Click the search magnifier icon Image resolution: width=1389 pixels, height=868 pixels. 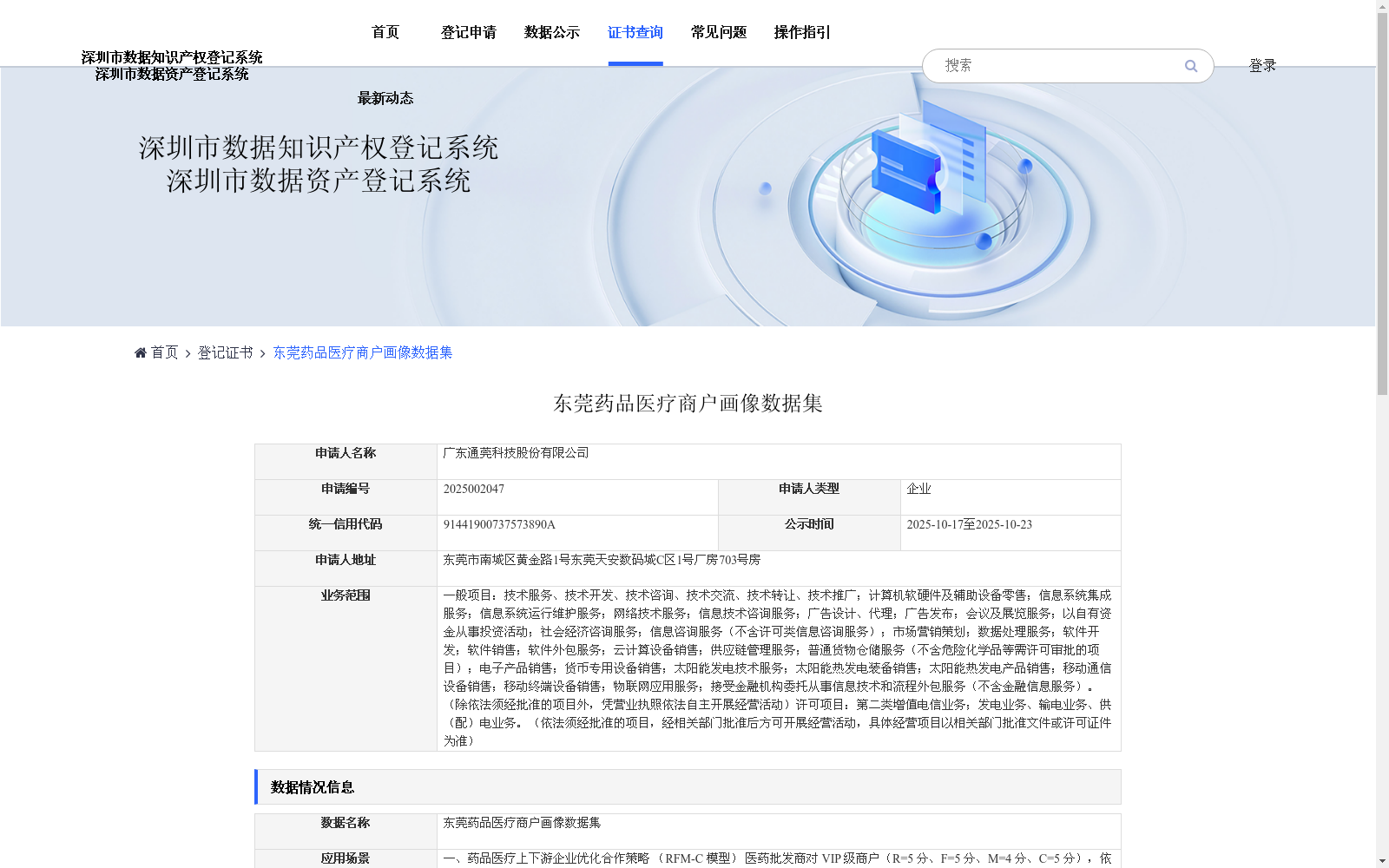[x=1191, y=66]
